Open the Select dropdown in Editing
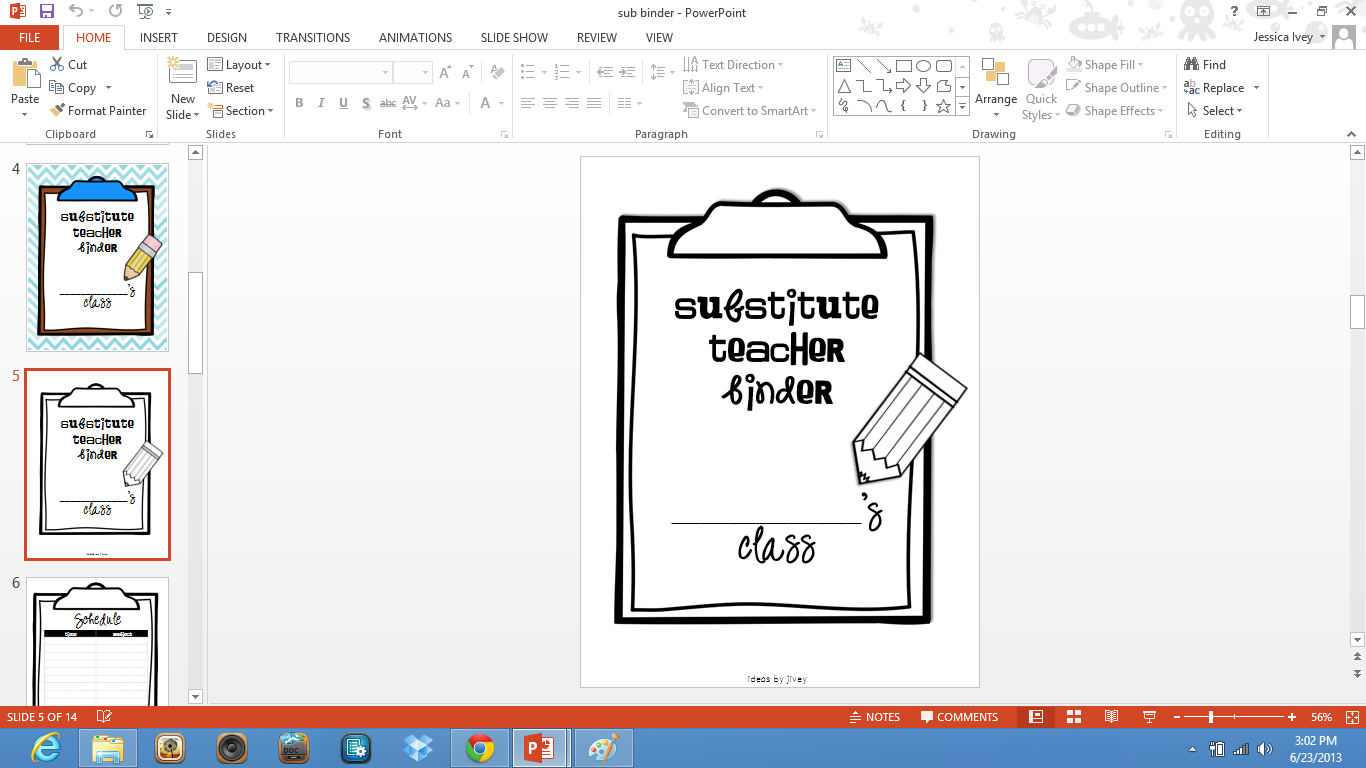Image resolution: width=1366 pixels, height=768 pixels. [1216, 111]
